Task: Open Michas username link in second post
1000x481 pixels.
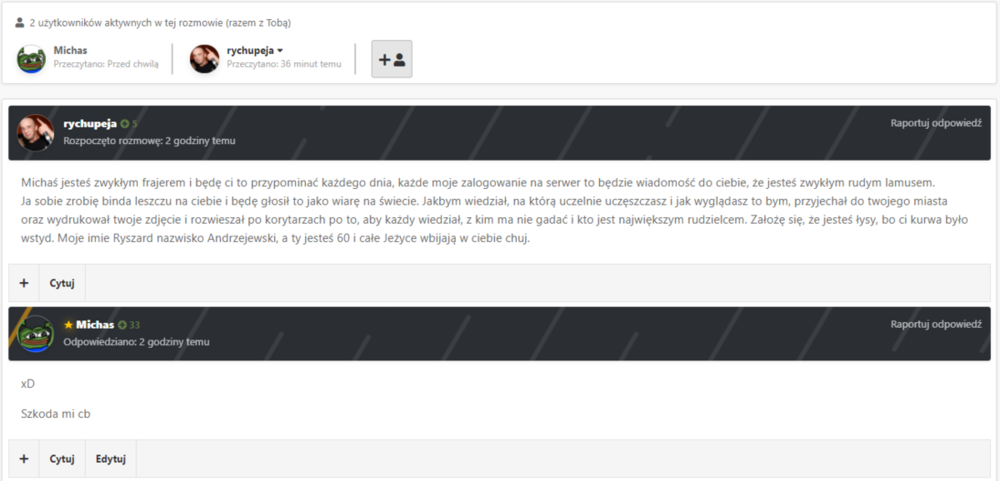Action: pos(95,325)
